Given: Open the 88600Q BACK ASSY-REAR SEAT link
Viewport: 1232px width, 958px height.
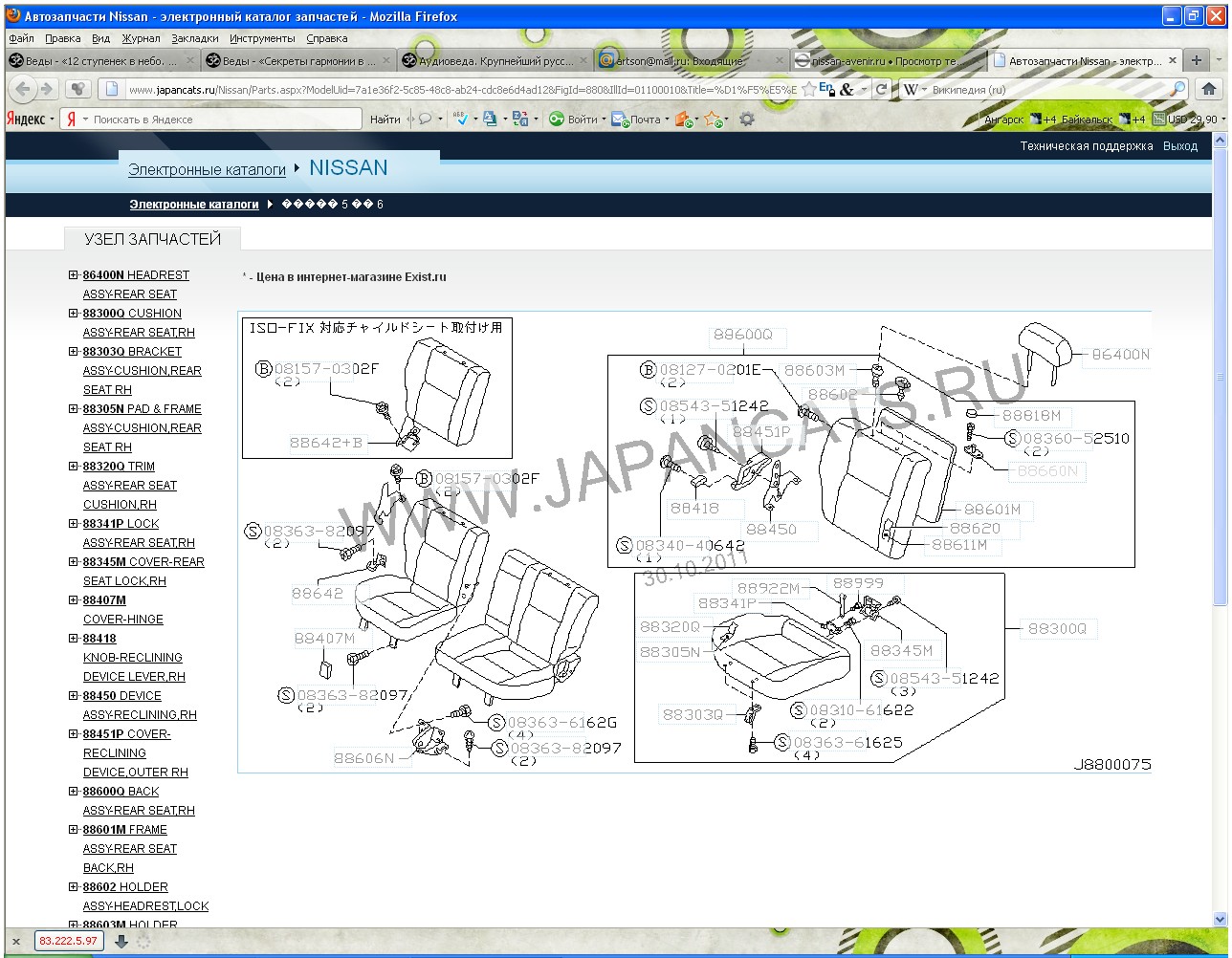Looking at the screenshot, I should pyautogui.click(x=139, y=800).
